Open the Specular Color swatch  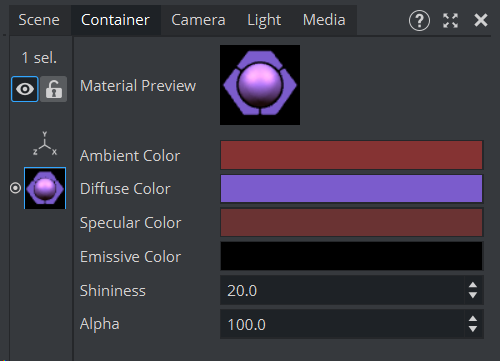pos(352,223)
